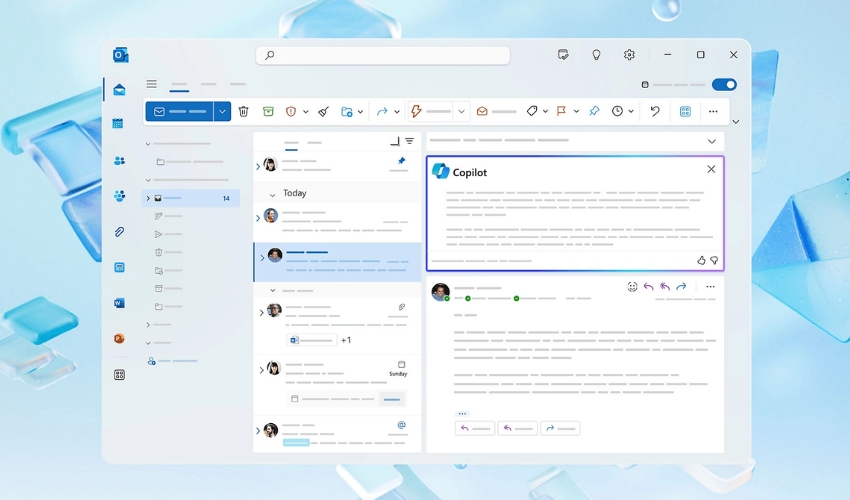Open the Snooze clock dropdown arrow
The image size is (850, 500).
(x=631, y=112)
